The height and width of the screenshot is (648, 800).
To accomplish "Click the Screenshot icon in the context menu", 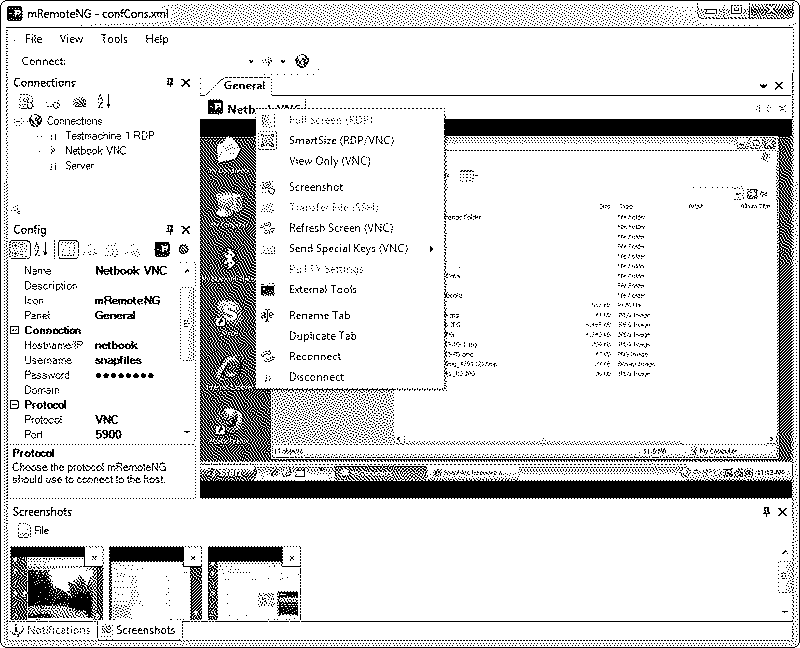I will coord(267,187).
